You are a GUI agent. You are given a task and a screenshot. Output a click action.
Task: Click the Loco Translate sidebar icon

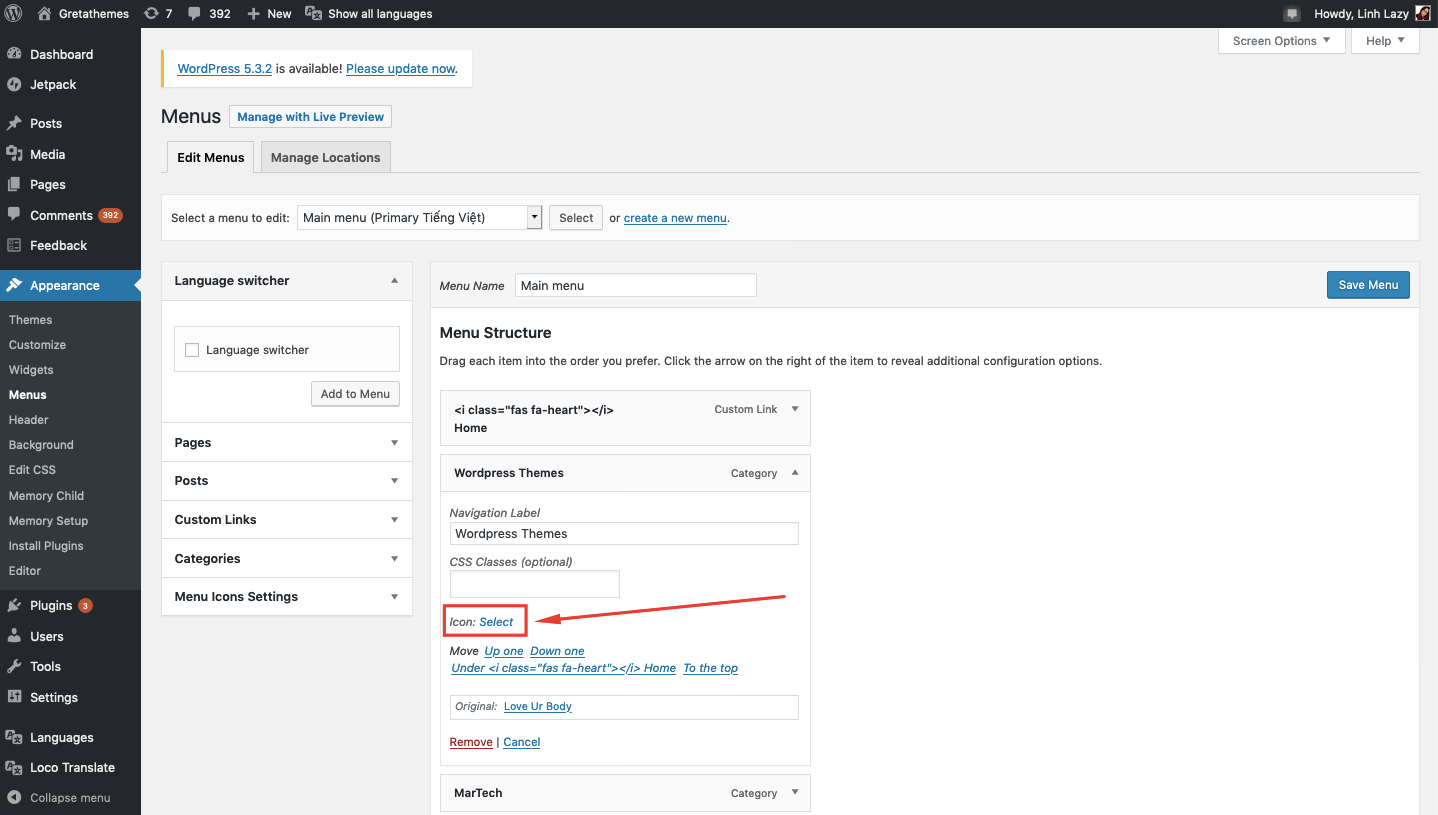click(14, 767)
